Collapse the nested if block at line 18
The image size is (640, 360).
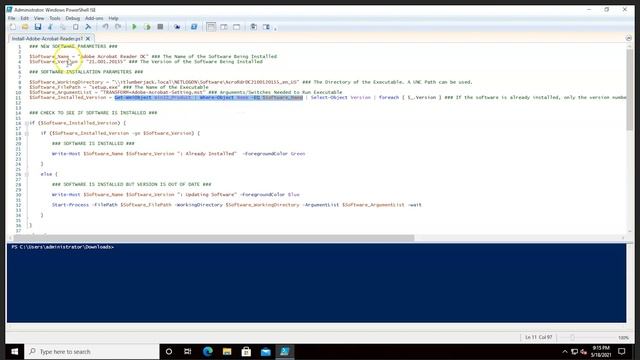pos(27,133)
